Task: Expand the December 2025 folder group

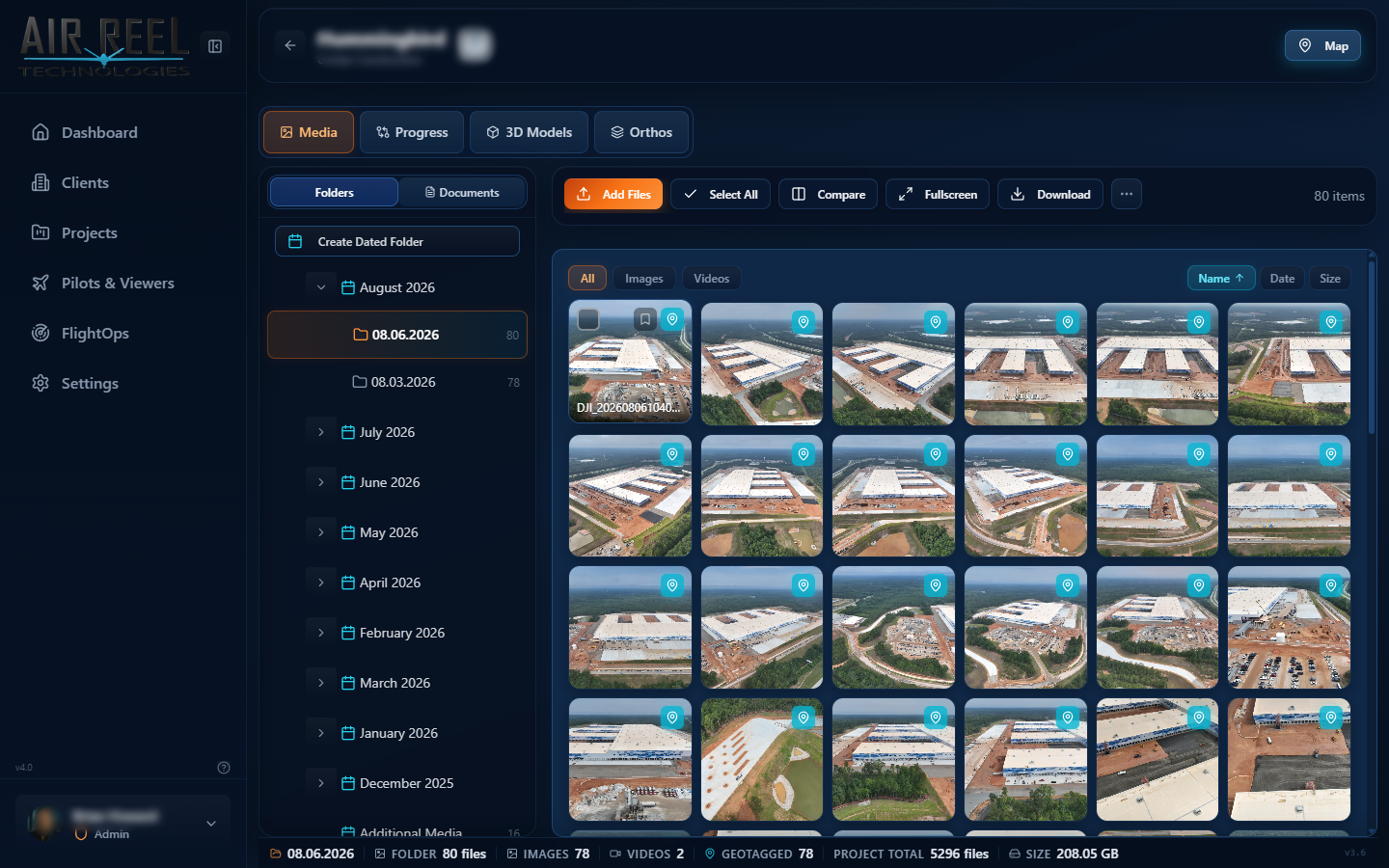Action: tap(321, 783)
